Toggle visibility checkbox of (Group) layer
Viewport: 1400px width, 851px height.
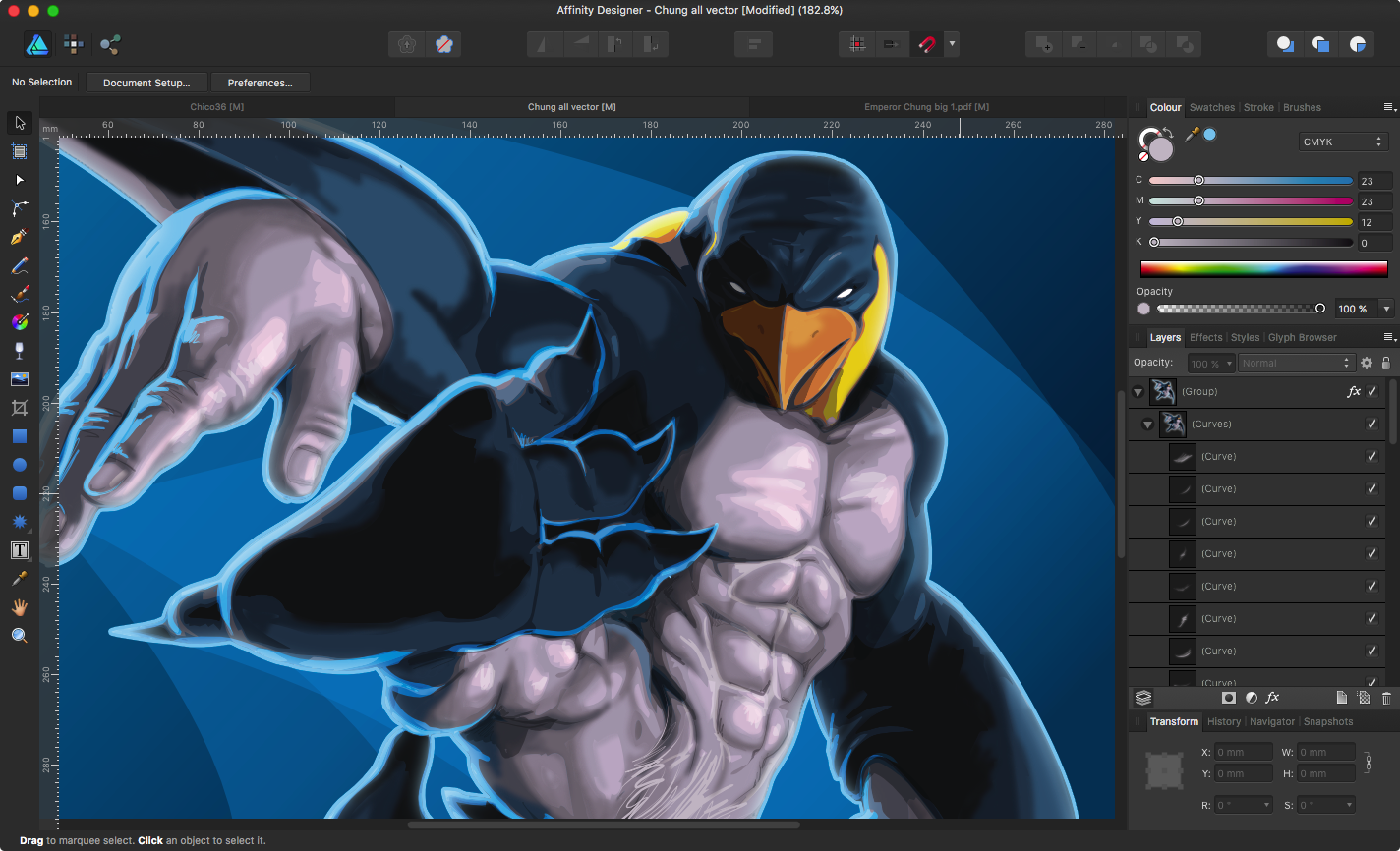[x=1372, y=391]
